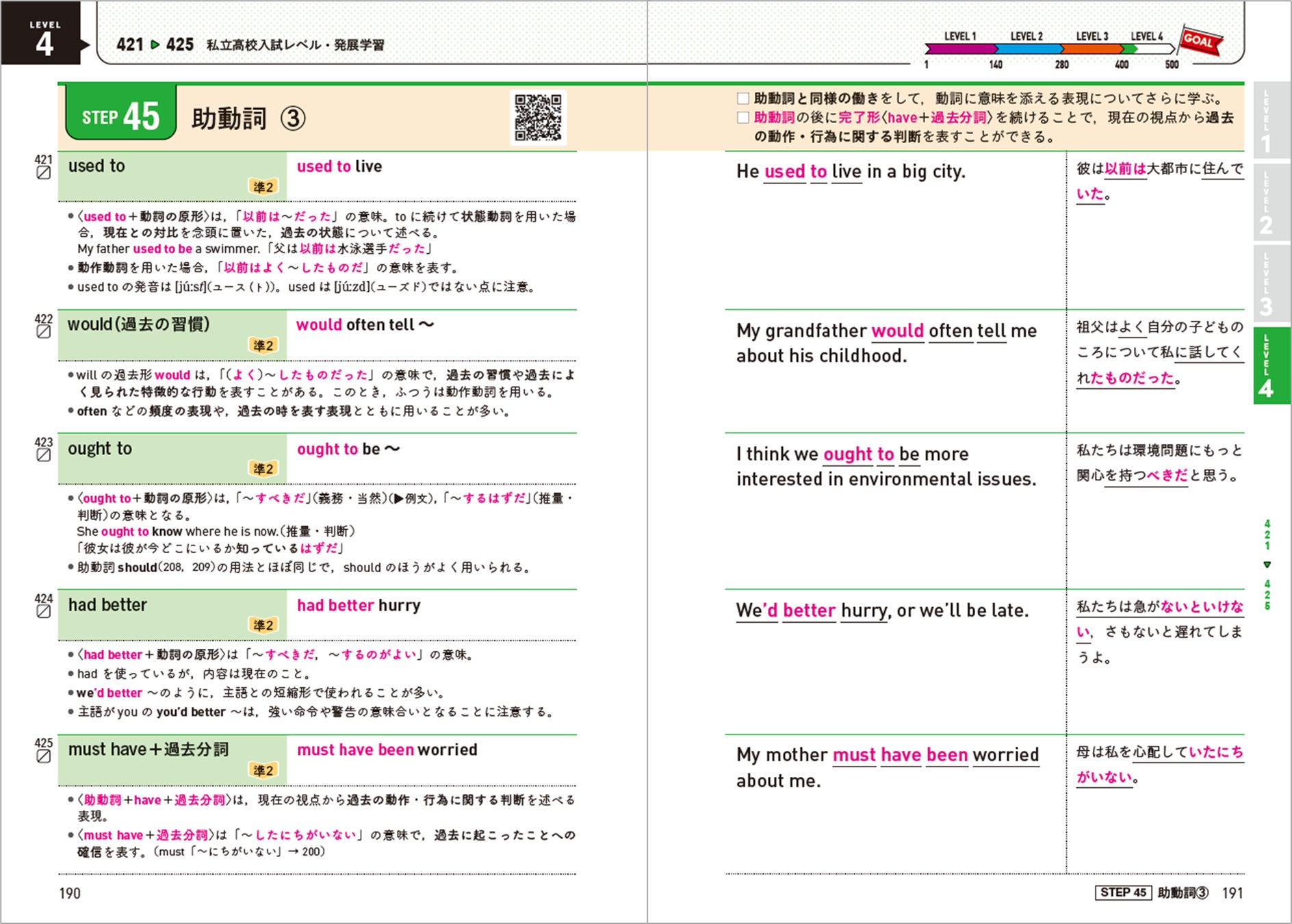
Task: Tick the second objective checkbox 助動詞の後に完了形
Action: [743, 118]
